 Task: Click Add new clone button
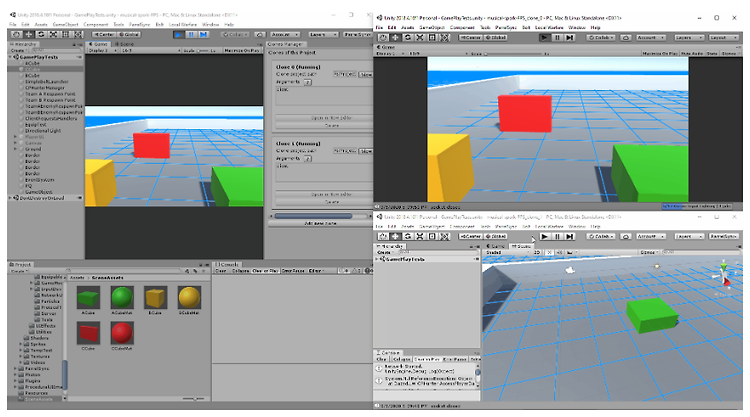click(x=320, y=223)
